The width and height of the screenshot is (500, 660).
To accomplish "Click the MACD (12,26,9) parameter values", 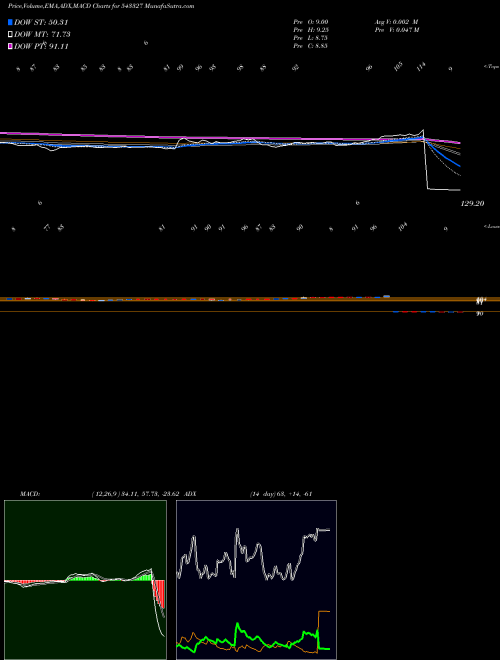I will point(136,494).
